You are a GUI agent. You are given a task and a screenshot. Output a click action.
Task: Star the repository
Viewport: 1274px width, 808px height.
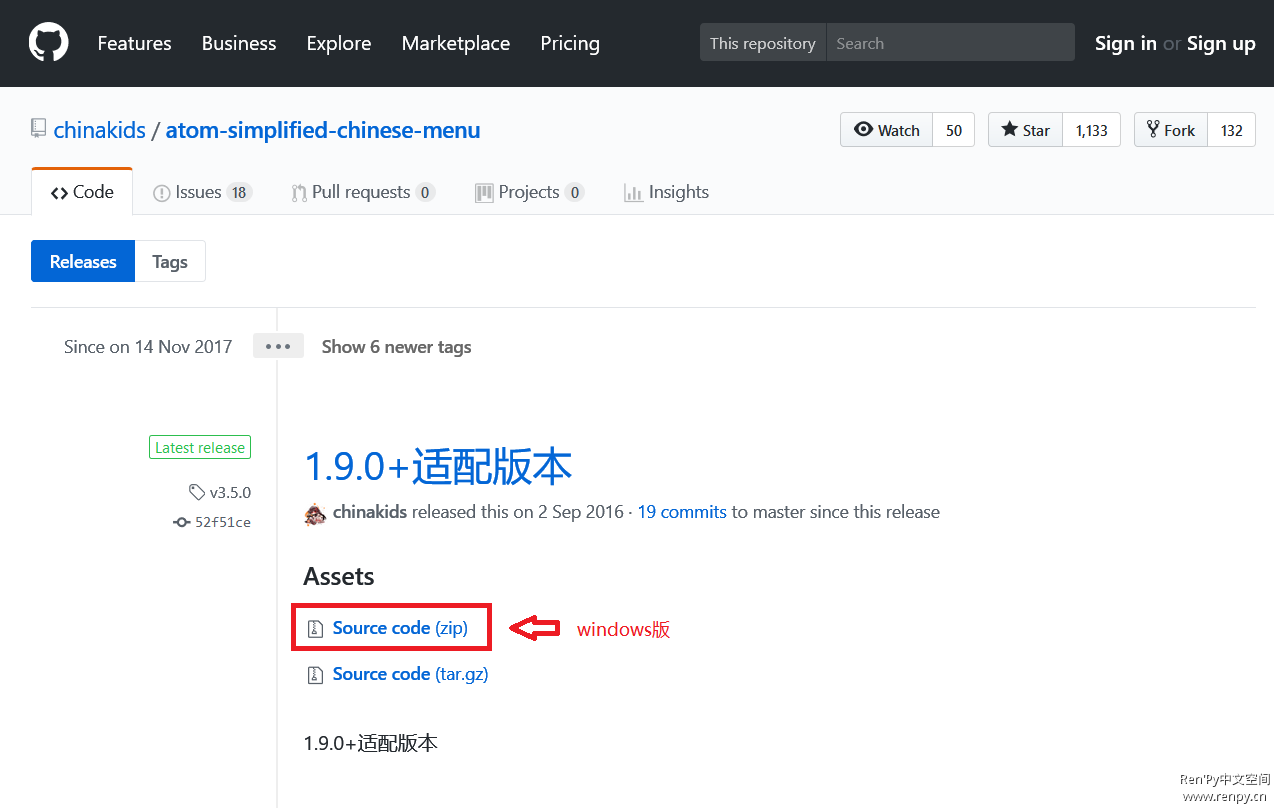point(1026,130)
